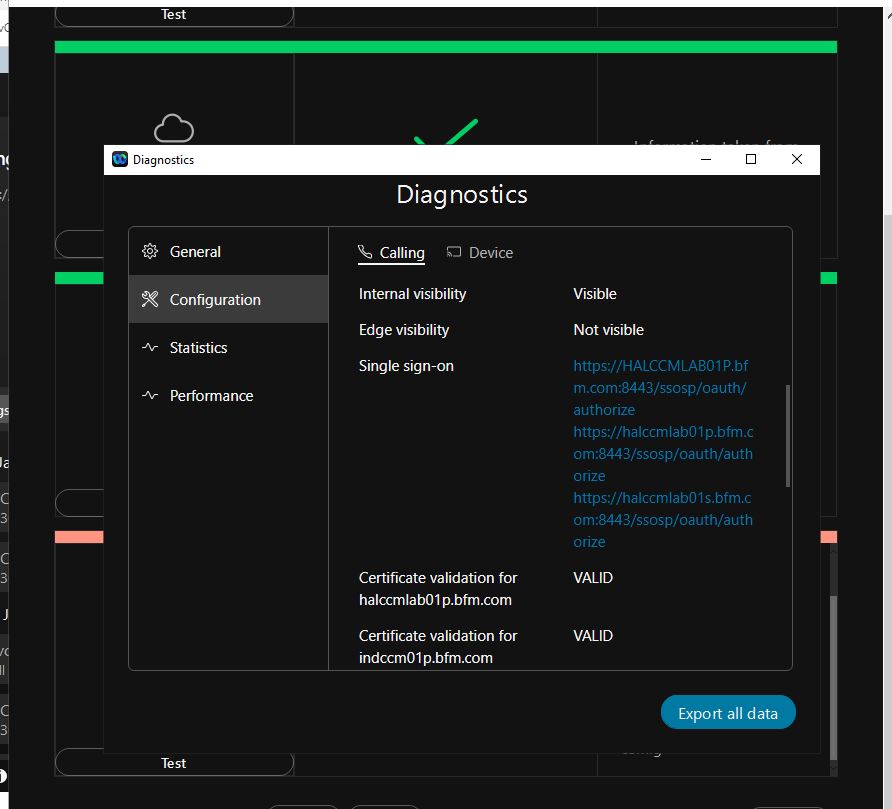Click the wrench icon next to Configuration
This screenshot has width=892, height=809.
pyautogui.click(x=150, y=299)
